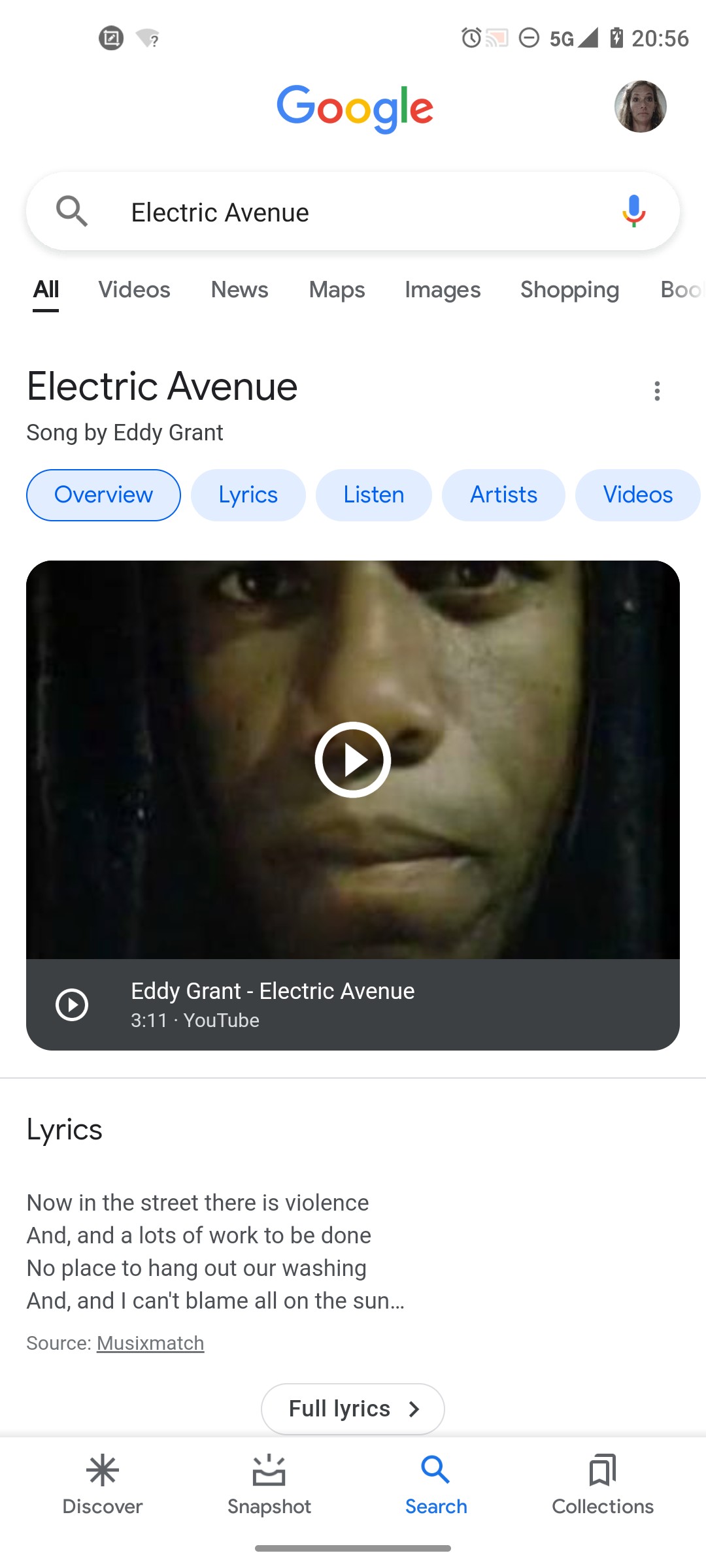Open the three-dot more options menu
This screenshot has width=706, height=1568.
657,391
